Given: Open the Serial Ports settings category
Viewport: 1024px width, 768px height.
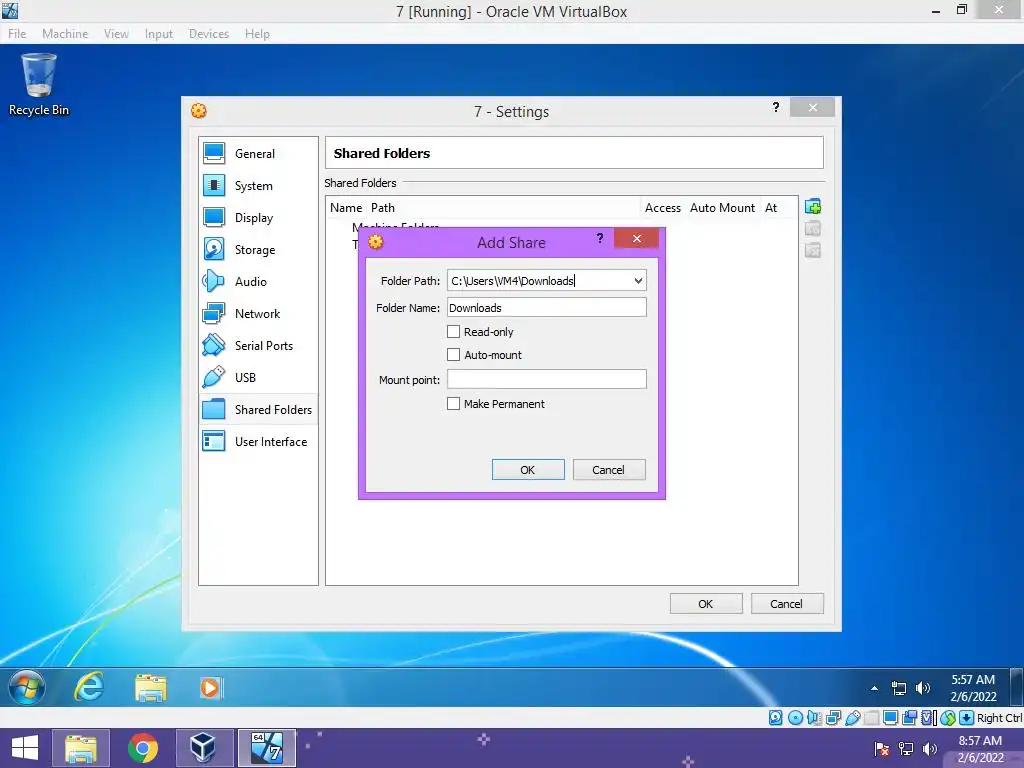Looking at the screenshot, I should (258, 345).
